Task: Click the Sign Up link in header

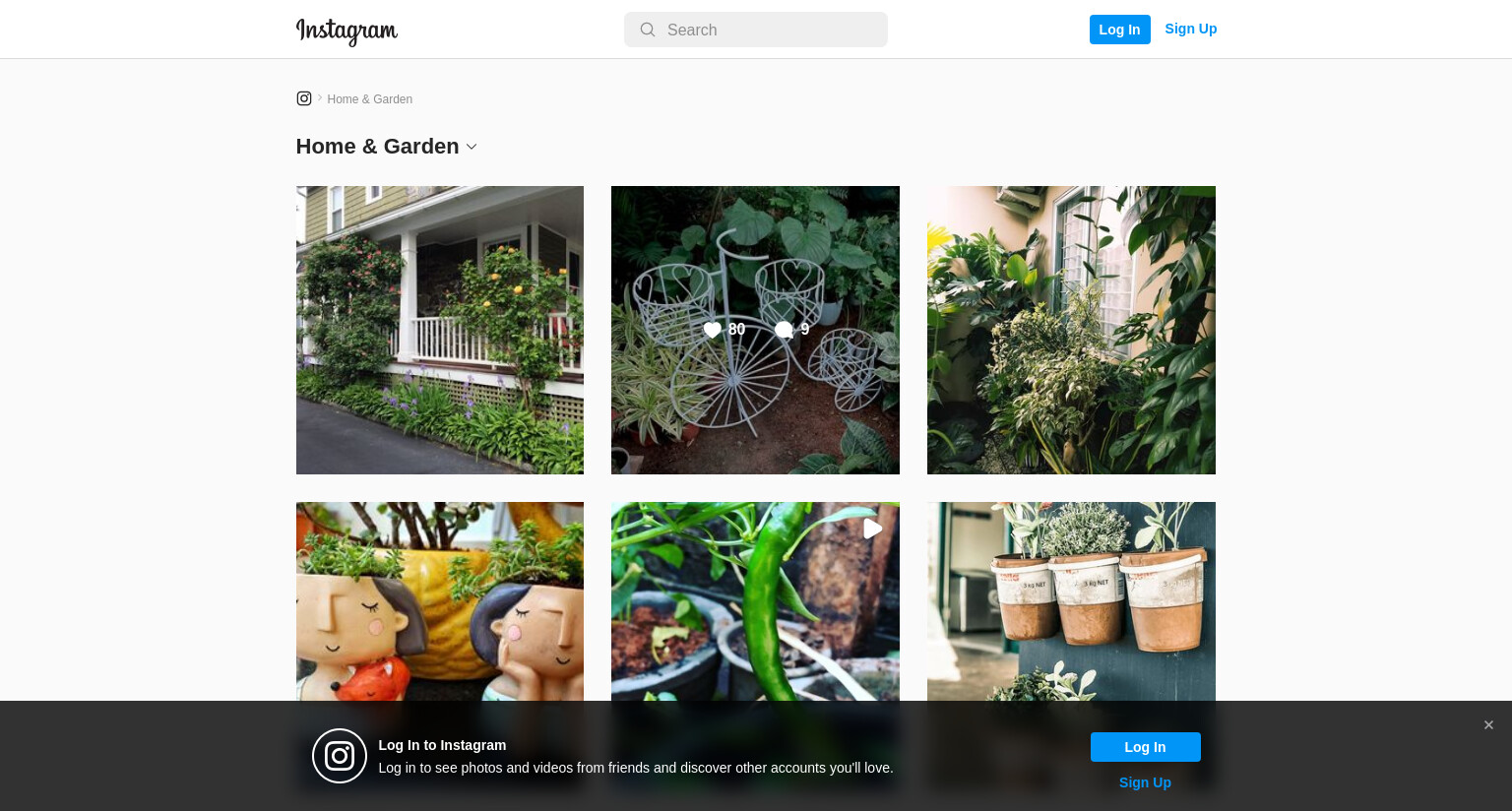Action: click(x=1191, y=29)
